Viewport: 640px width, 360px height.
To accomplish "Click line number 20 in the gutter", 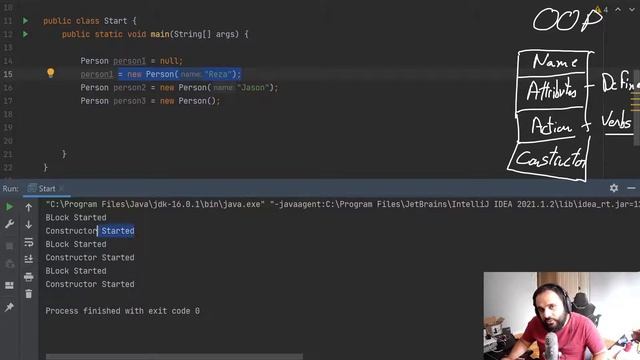I will click(x=8, y=141).
